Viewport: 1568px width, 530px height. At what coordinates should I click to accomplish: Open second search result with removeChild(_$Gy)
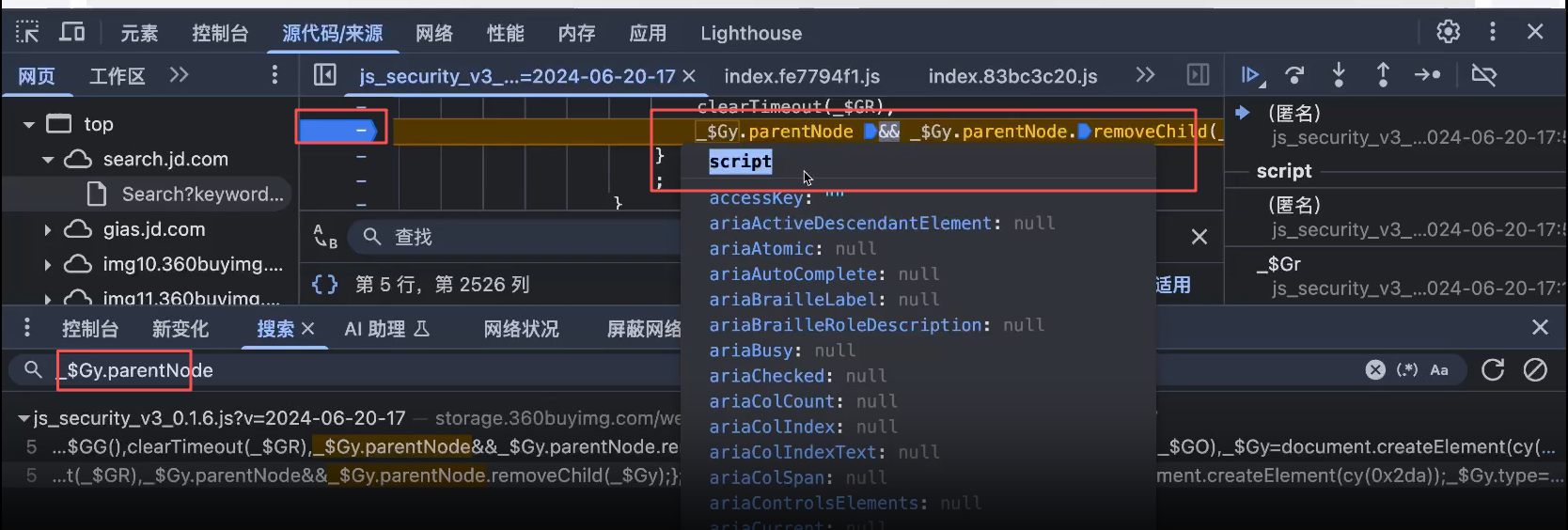click(x=784, y=475)
